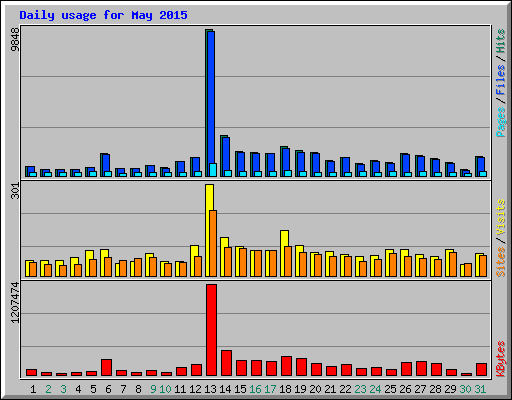Click the day label 6 on x-axis
The width and height of the screenshot is (512, 400).
pos(108,389)
